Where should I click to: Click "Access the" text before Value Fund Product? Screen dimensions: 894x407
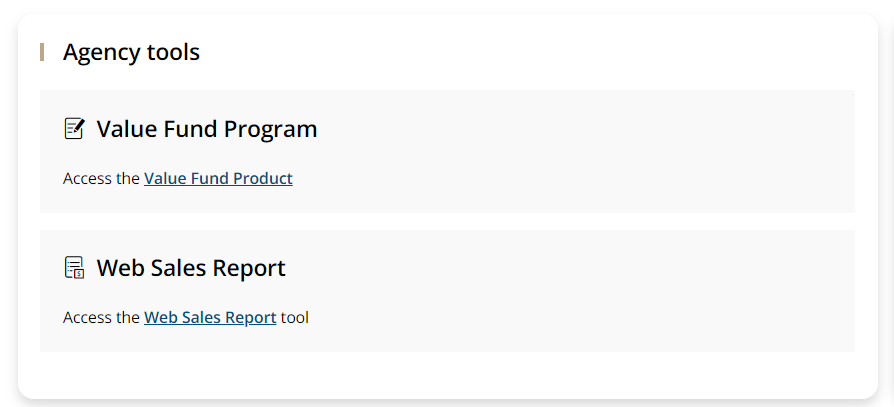click(101, 179)
